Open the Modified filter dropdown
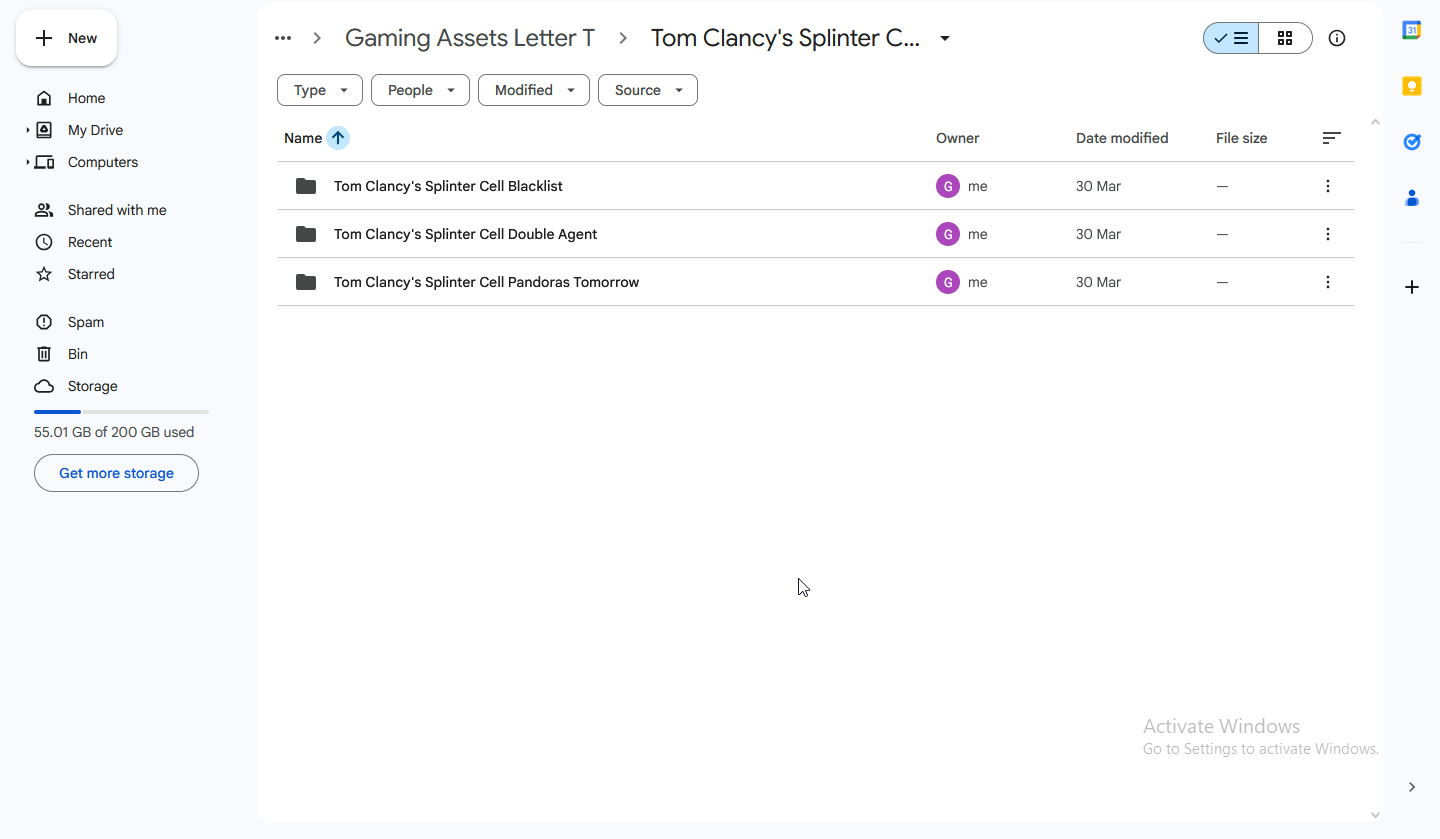 pyautogui.click(x=534, y=90)
